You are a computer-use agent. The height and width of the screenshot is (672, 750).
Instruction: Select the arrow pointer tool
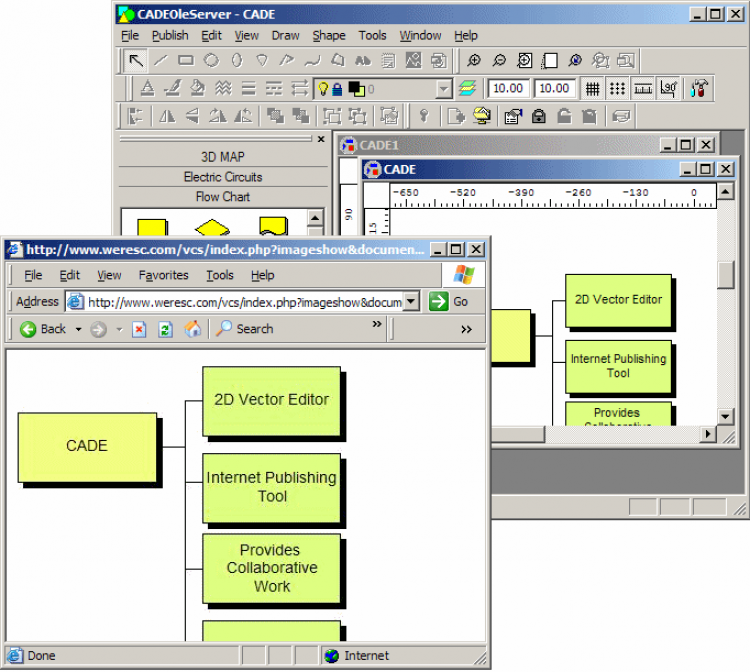click(136, 61)
